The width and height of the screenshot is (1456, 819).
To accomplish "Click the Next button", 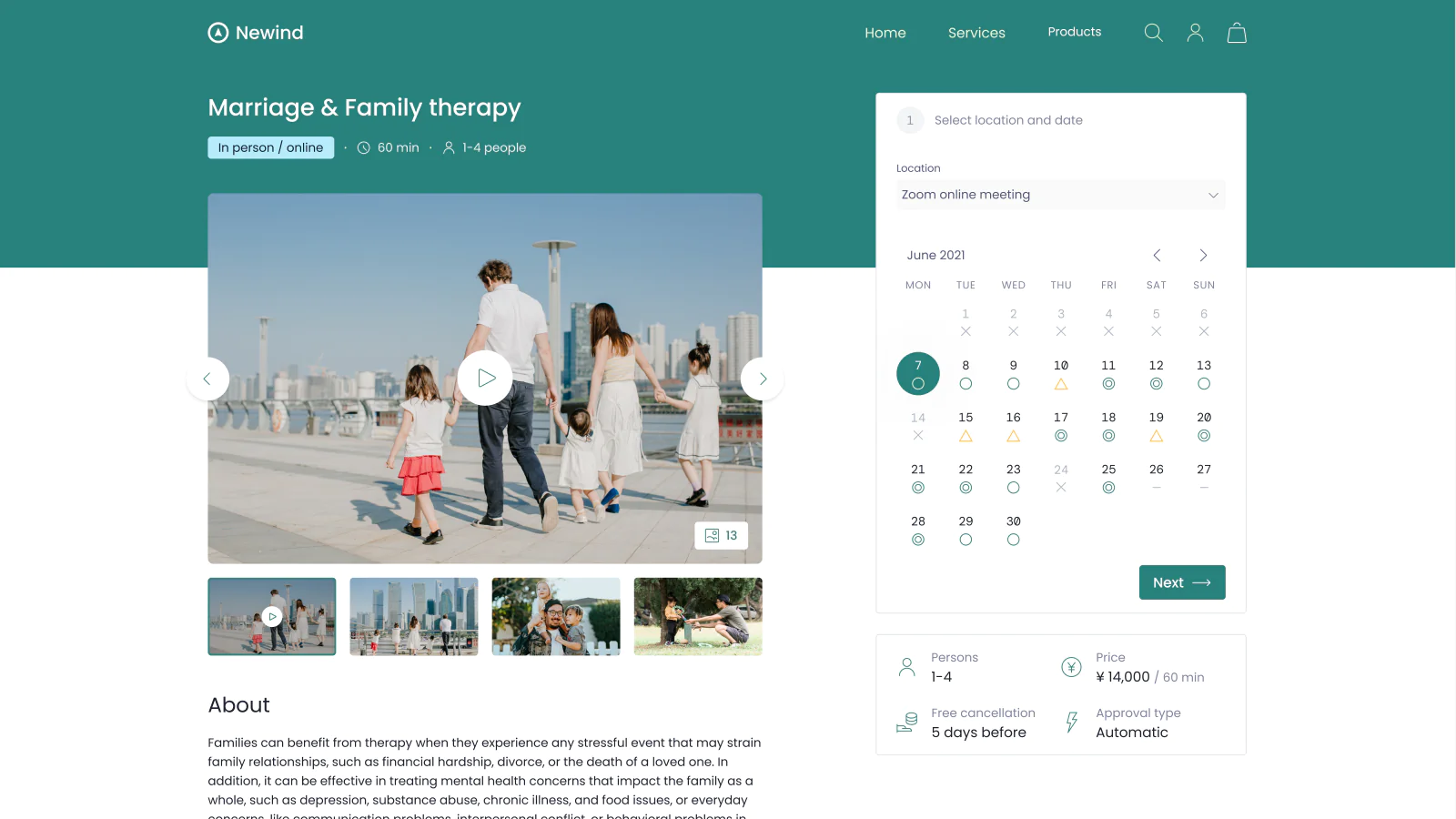I will tap(1182, 582).
